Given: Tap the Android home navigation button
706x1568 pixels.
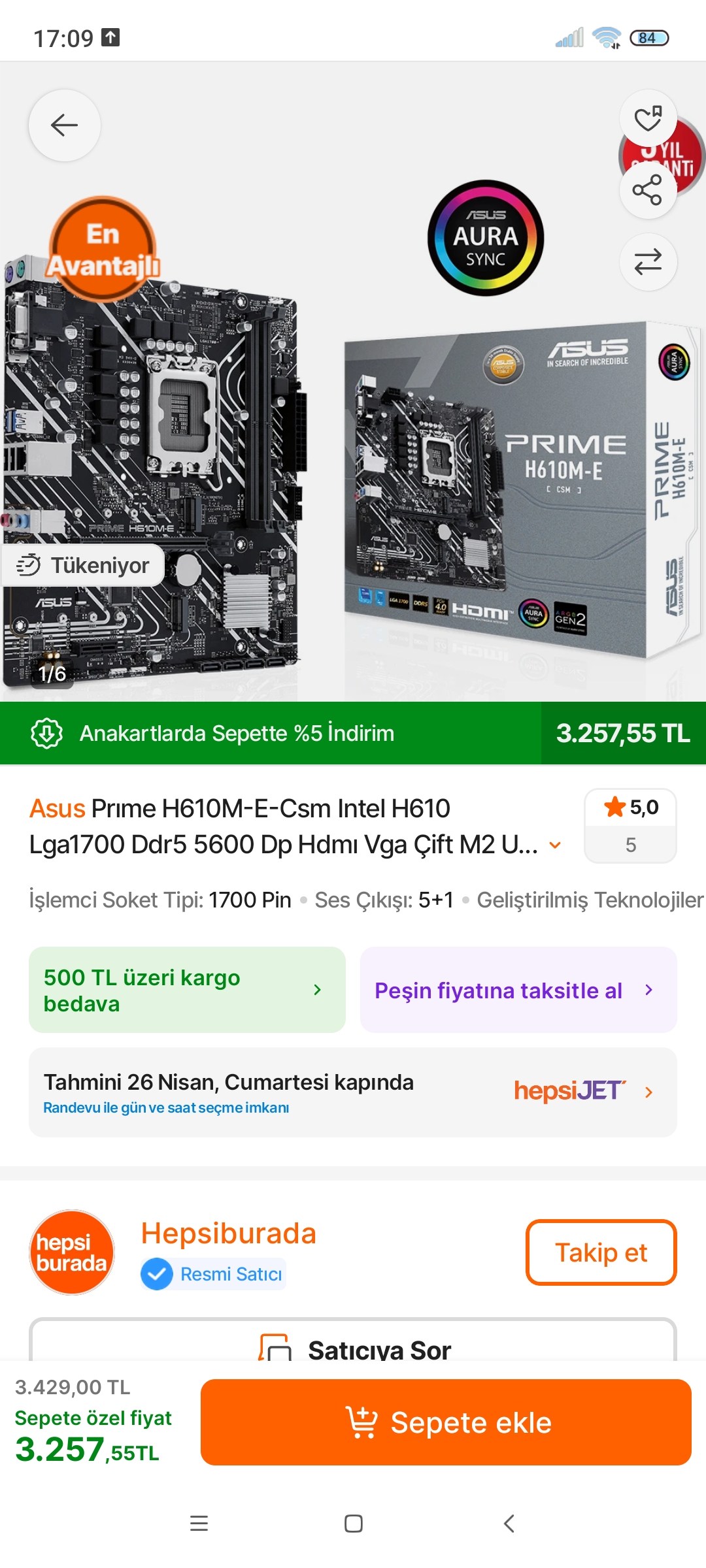Looking at the screenshot, I should pyautogui.click(x=354, y=1524).
